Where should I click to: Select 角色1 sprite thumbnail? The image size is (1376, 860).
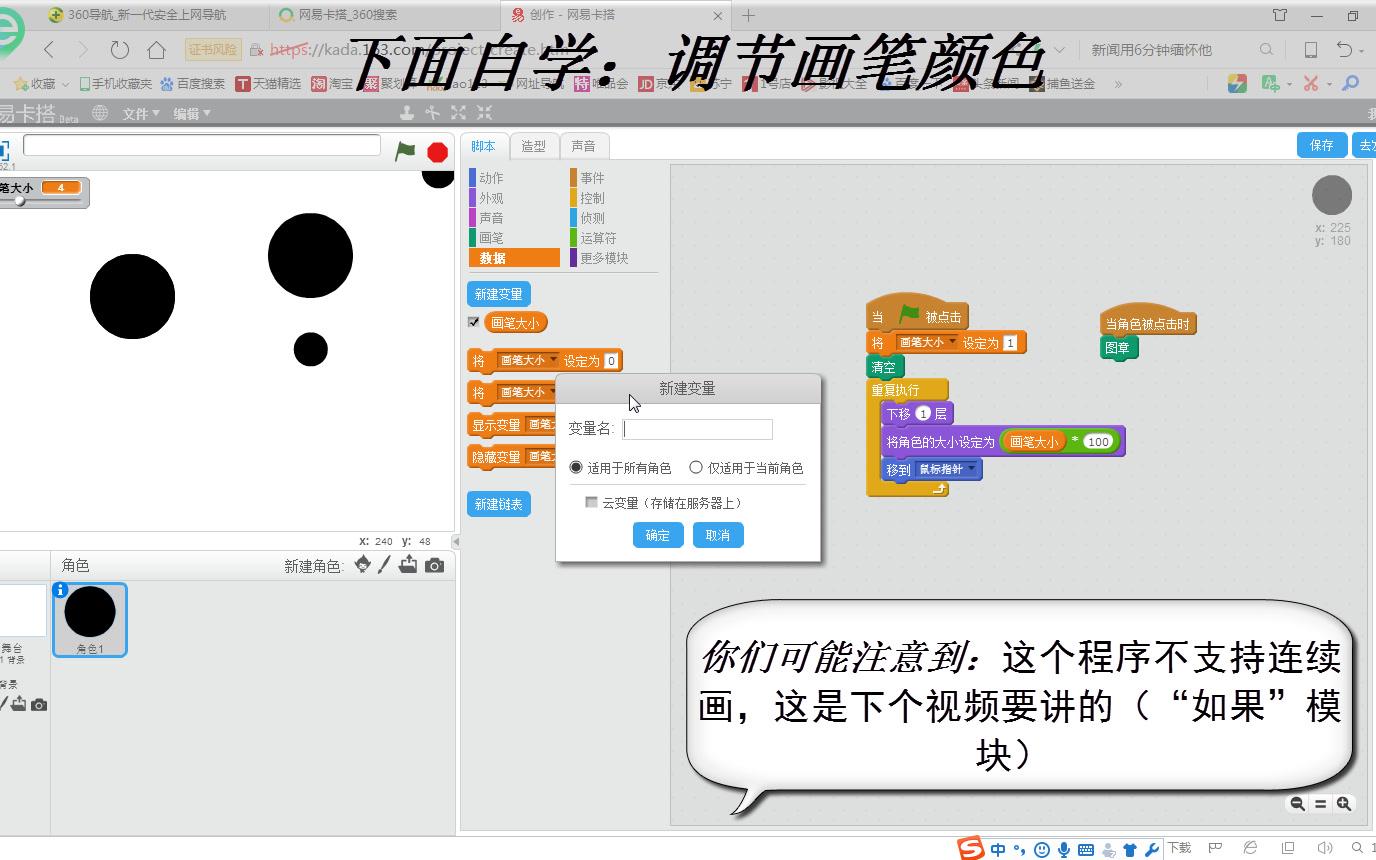tap(90, 620)
